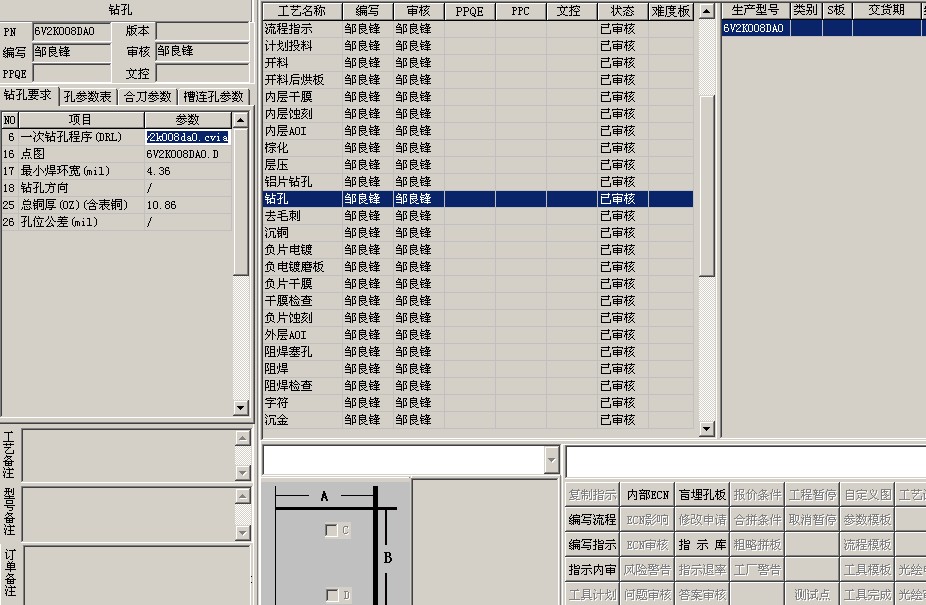Tick the D checkbox in the diagram

click(332, 595)
